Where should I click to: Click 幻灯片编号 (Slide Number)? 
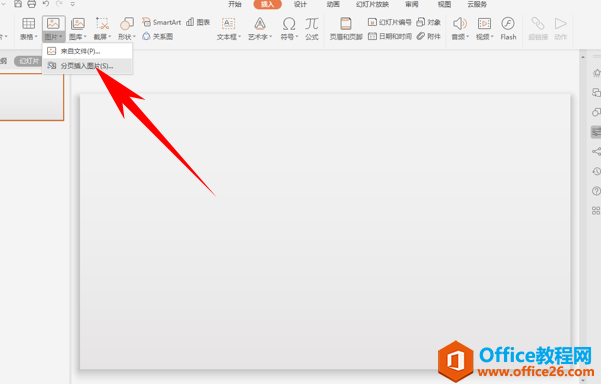389,22
